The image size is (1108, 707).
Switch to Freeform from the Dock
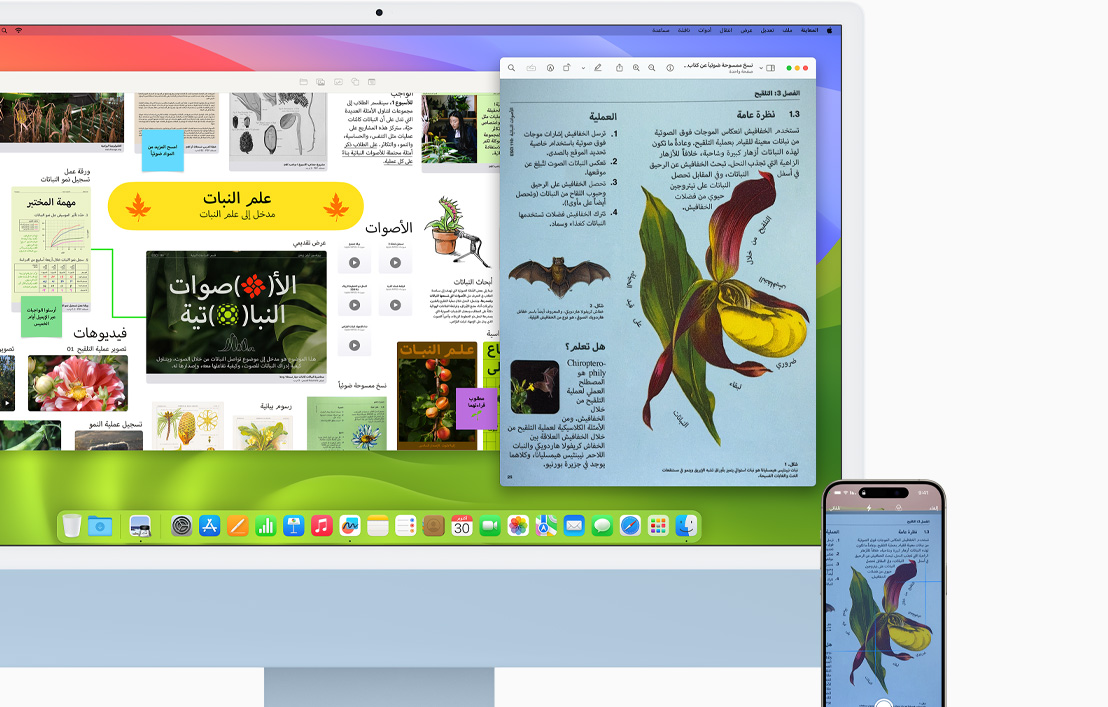(x=350, y=526)
